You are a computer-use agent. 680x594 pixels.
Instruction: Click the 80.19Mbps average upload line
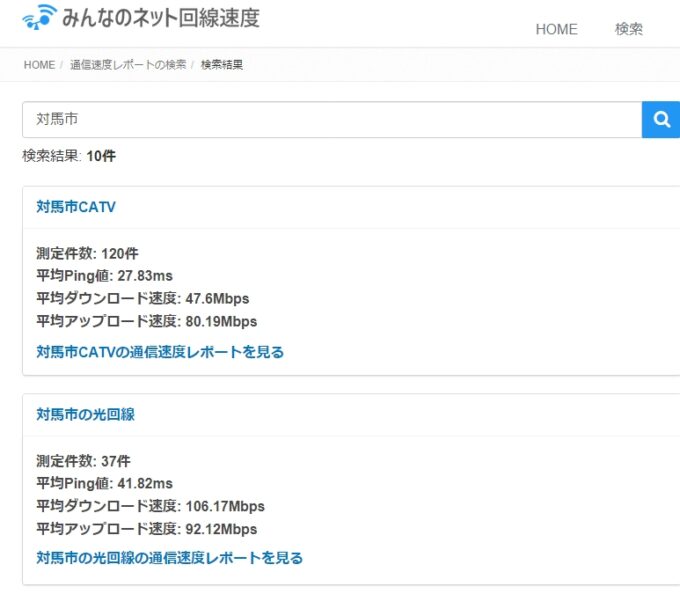[x=146, y=321]
